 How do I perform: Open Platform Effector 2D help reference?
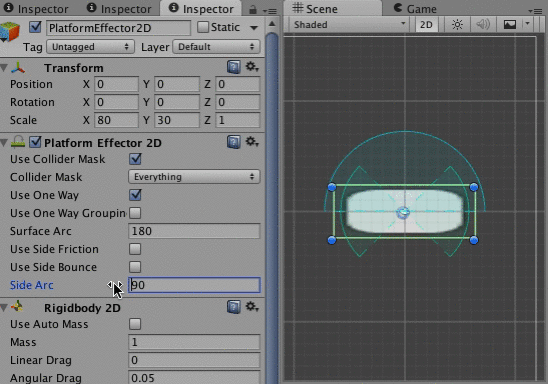pyautogui.click(x=233, y=142)
